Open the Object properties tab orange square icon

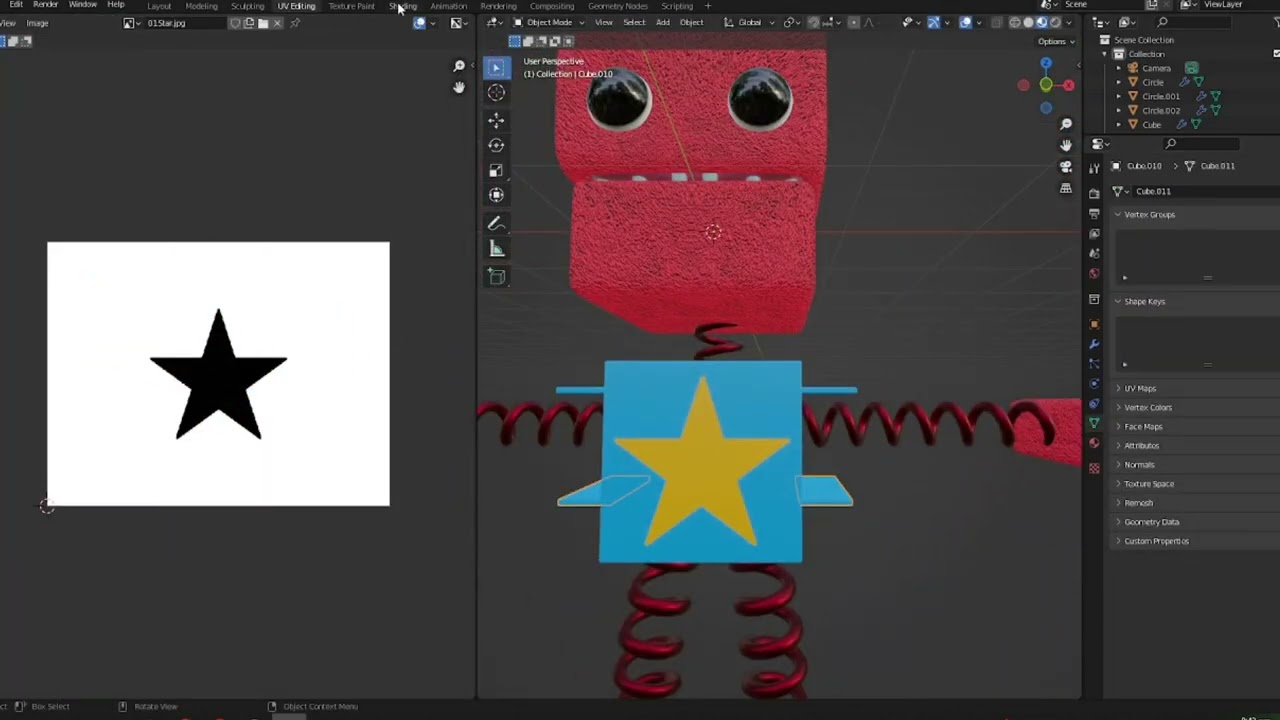(x=1094, y=324)
